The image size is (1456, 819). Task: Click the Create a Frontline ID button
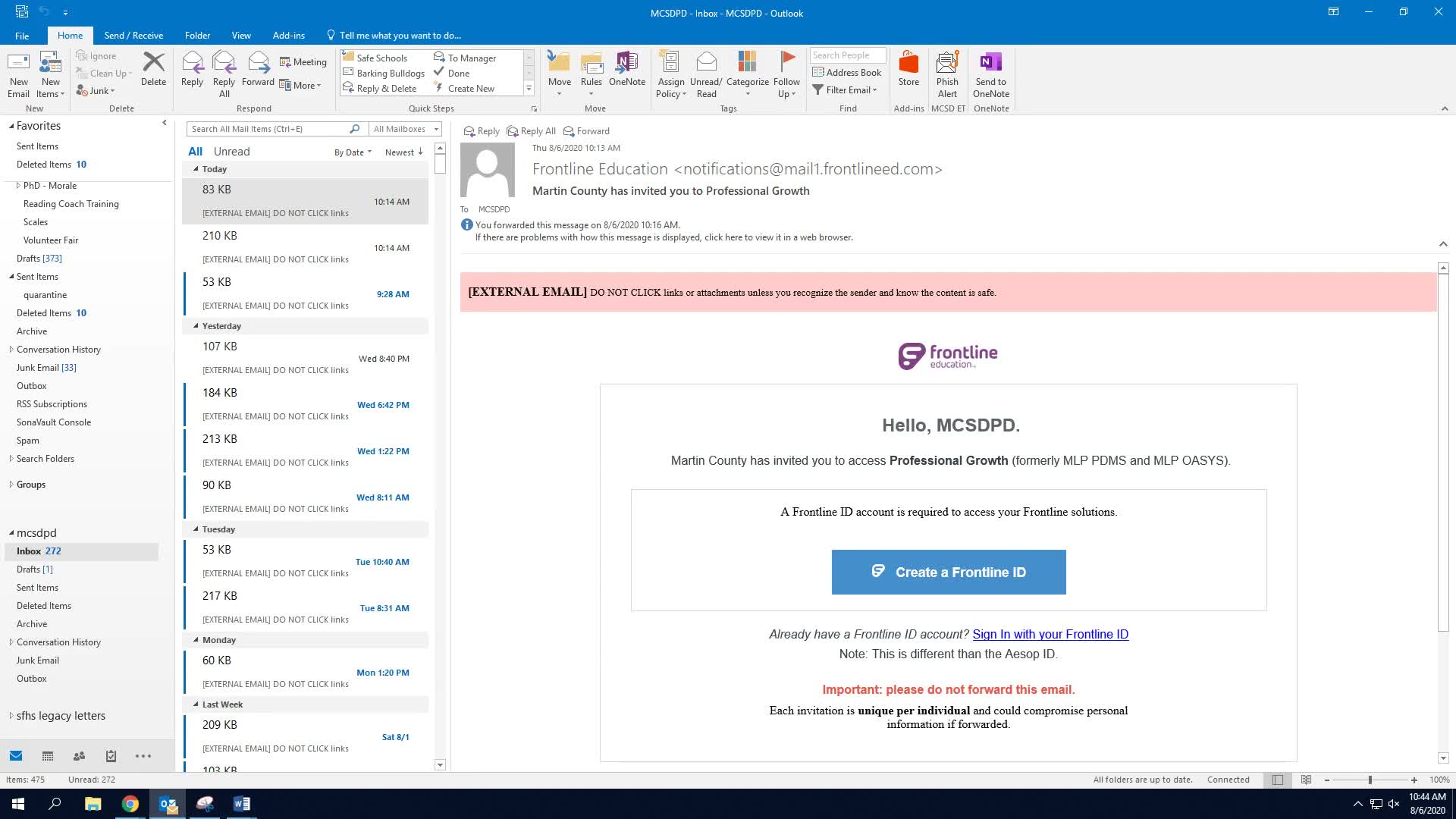coord(949,573)
